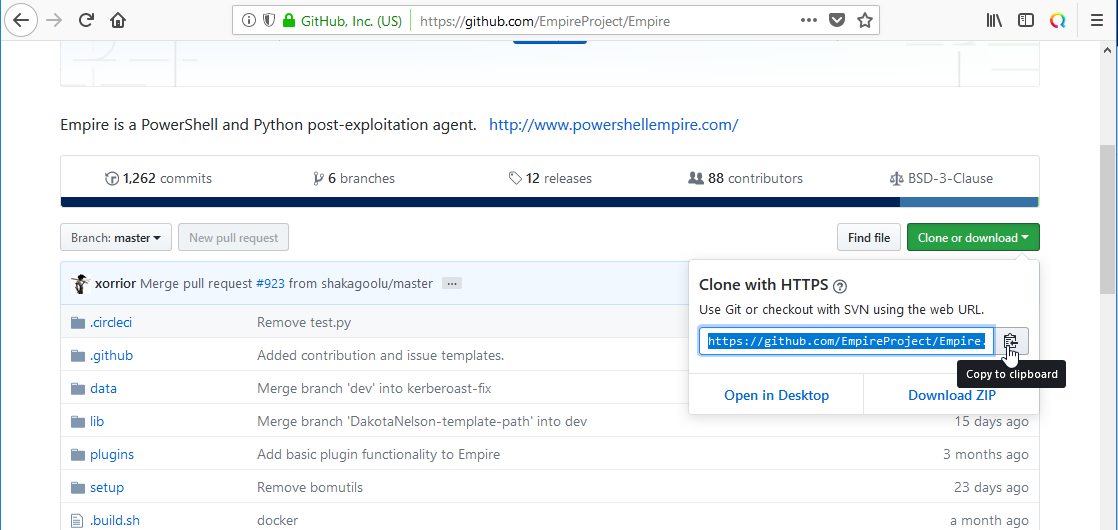
Task: Open page actions three-dots menu
Action: tap(809, 21)
